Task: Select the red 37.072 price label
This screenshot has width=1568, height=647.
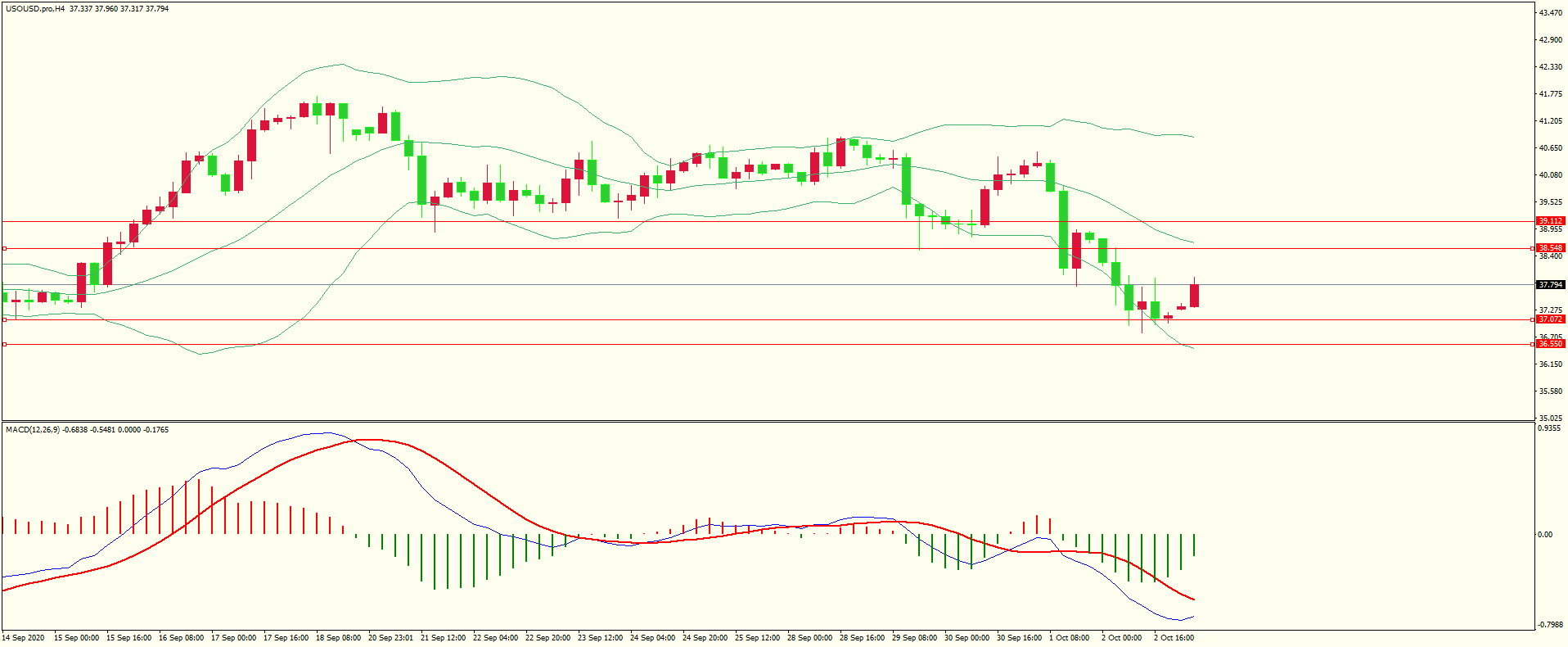Action: 1550,319
